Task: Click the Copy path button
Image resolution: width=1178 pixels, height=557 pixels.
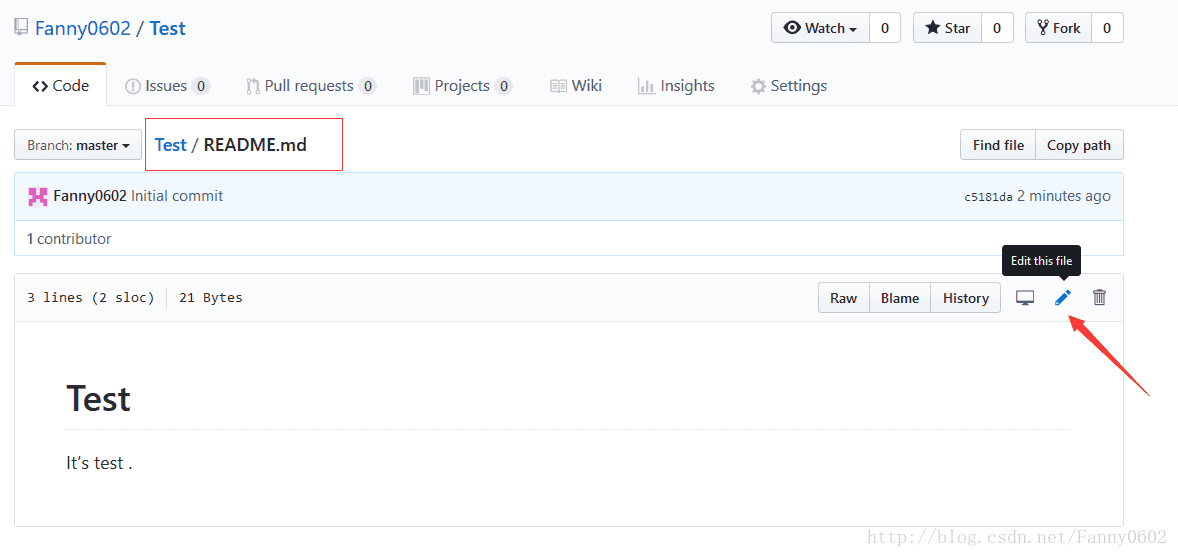Action: click(1079, 145)
